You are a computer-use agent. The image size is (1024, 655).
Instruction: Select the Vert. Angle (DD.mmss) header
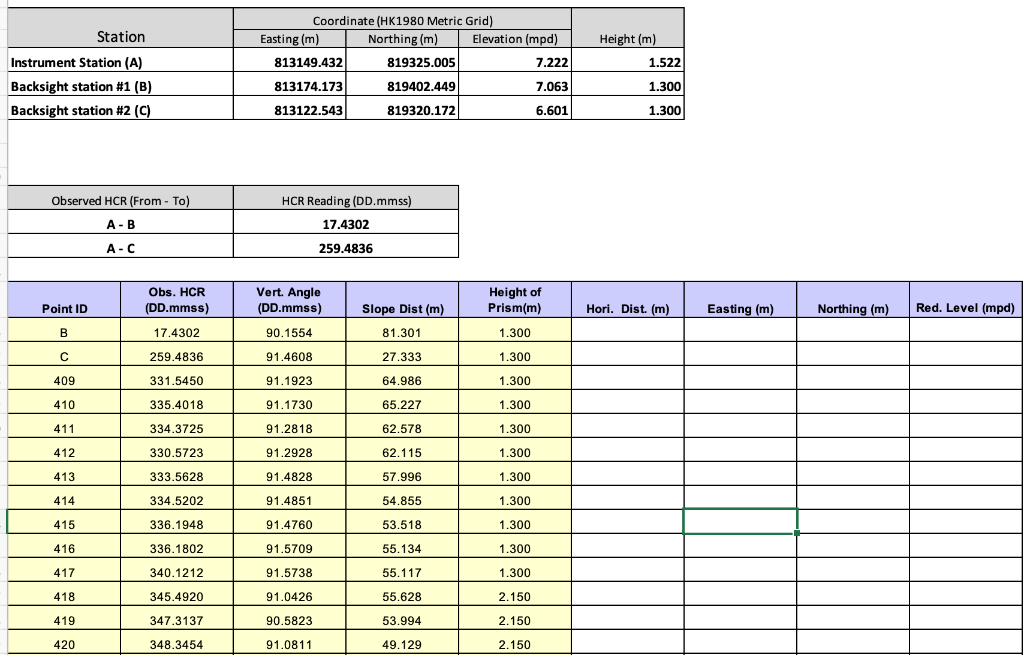(289, 300)
